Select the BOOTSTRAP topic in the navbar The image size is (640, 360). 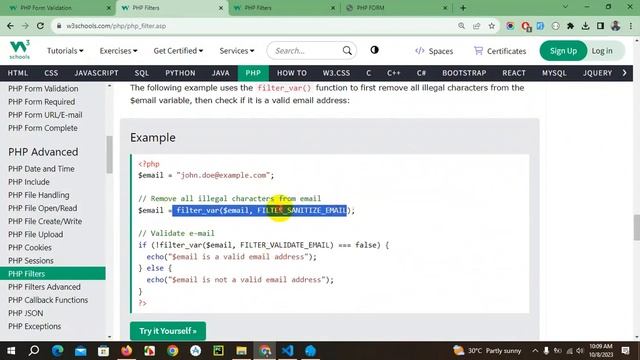(x=464, y=73)
